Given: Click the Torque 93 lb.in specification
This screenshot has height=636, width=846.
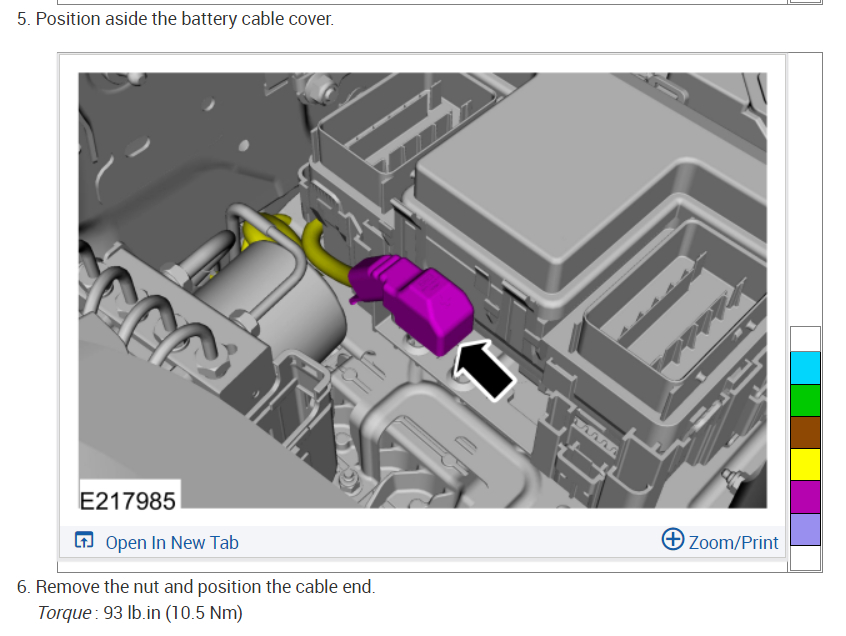Looking at the screenshot, I should tap(140, 612).
